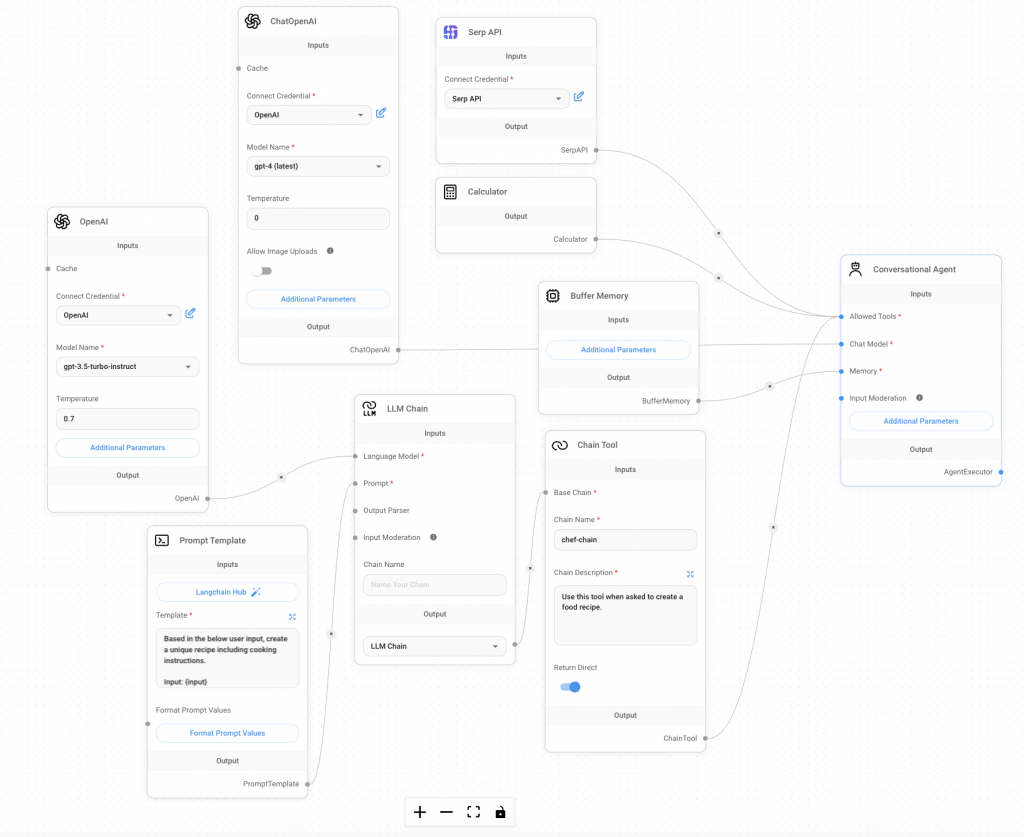Edit Serp API credential pencil icon
The width and height of the screenshot is (1024, 837).
pos(579,97)
